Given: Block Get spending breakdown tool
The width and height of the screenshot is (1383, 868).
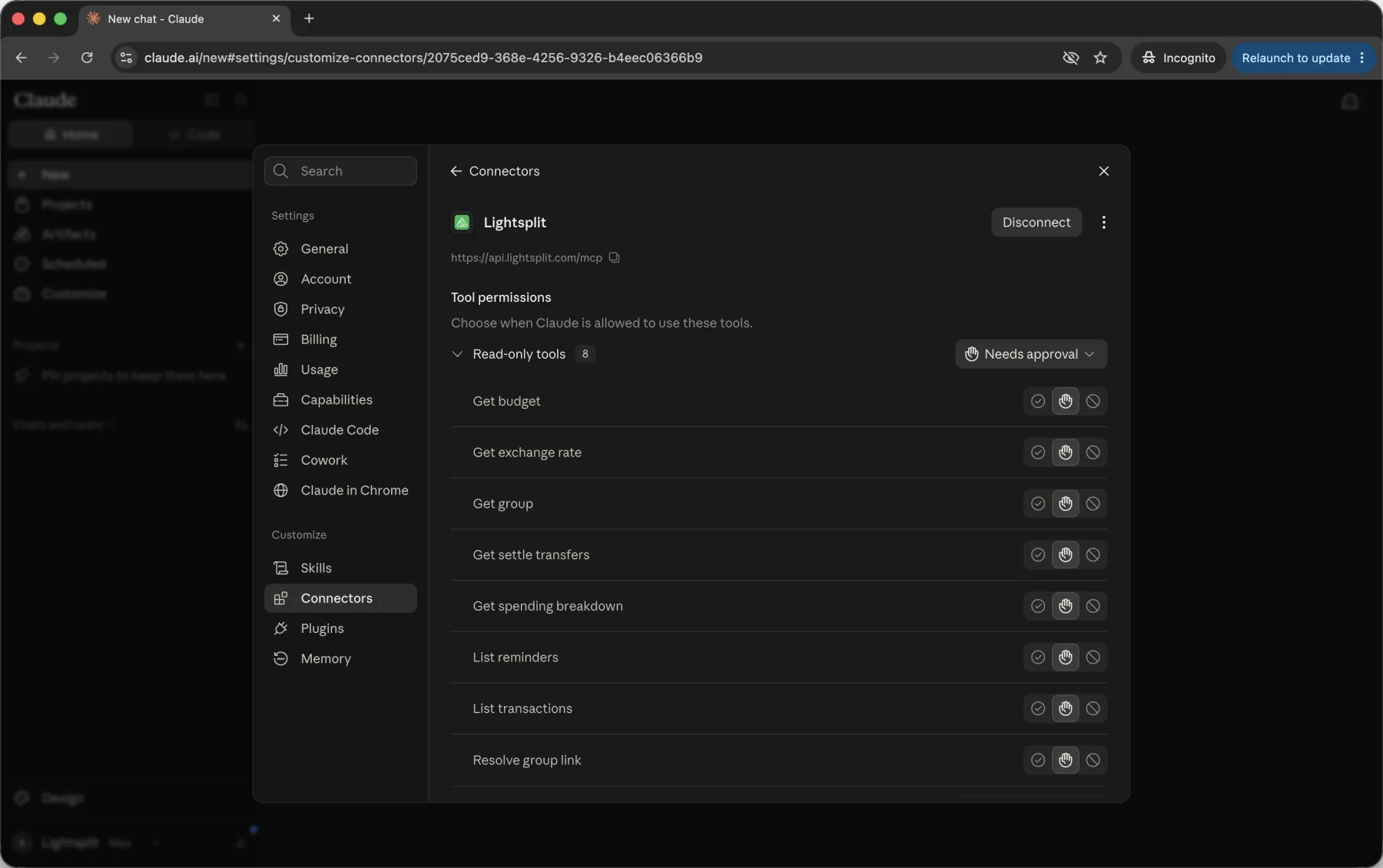Looking at the screenshot, I should tap(1093, 606).
